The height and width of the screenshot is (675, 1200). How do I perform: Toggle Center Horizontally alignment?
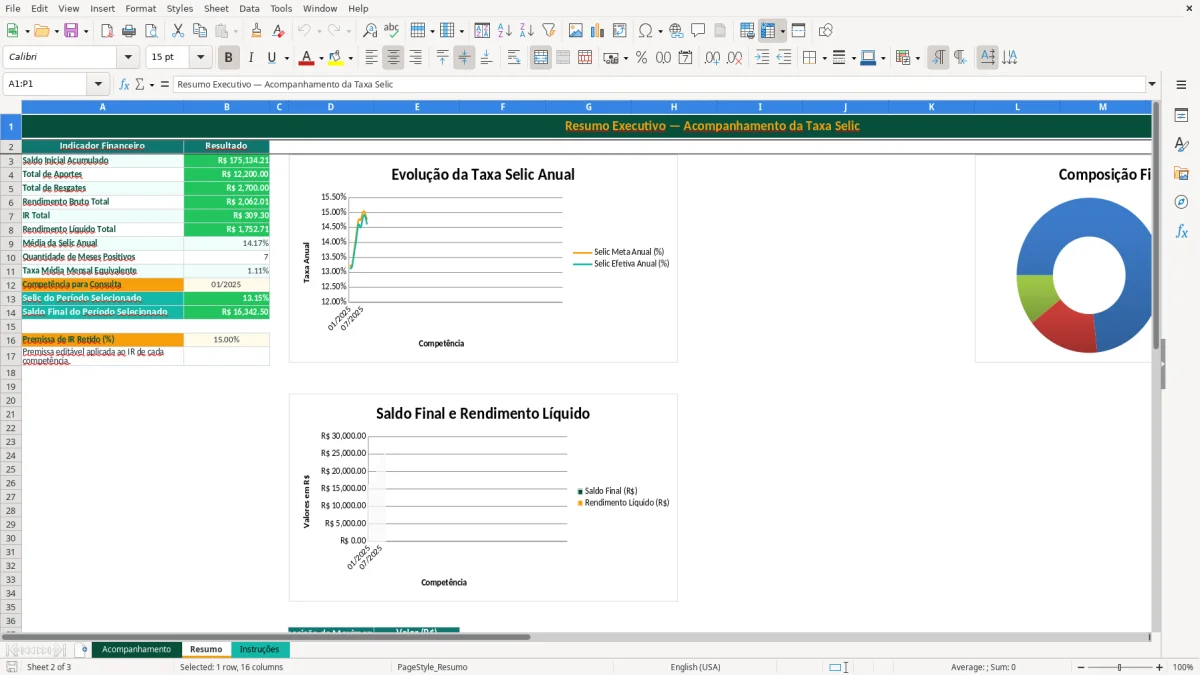coord(393,58)
